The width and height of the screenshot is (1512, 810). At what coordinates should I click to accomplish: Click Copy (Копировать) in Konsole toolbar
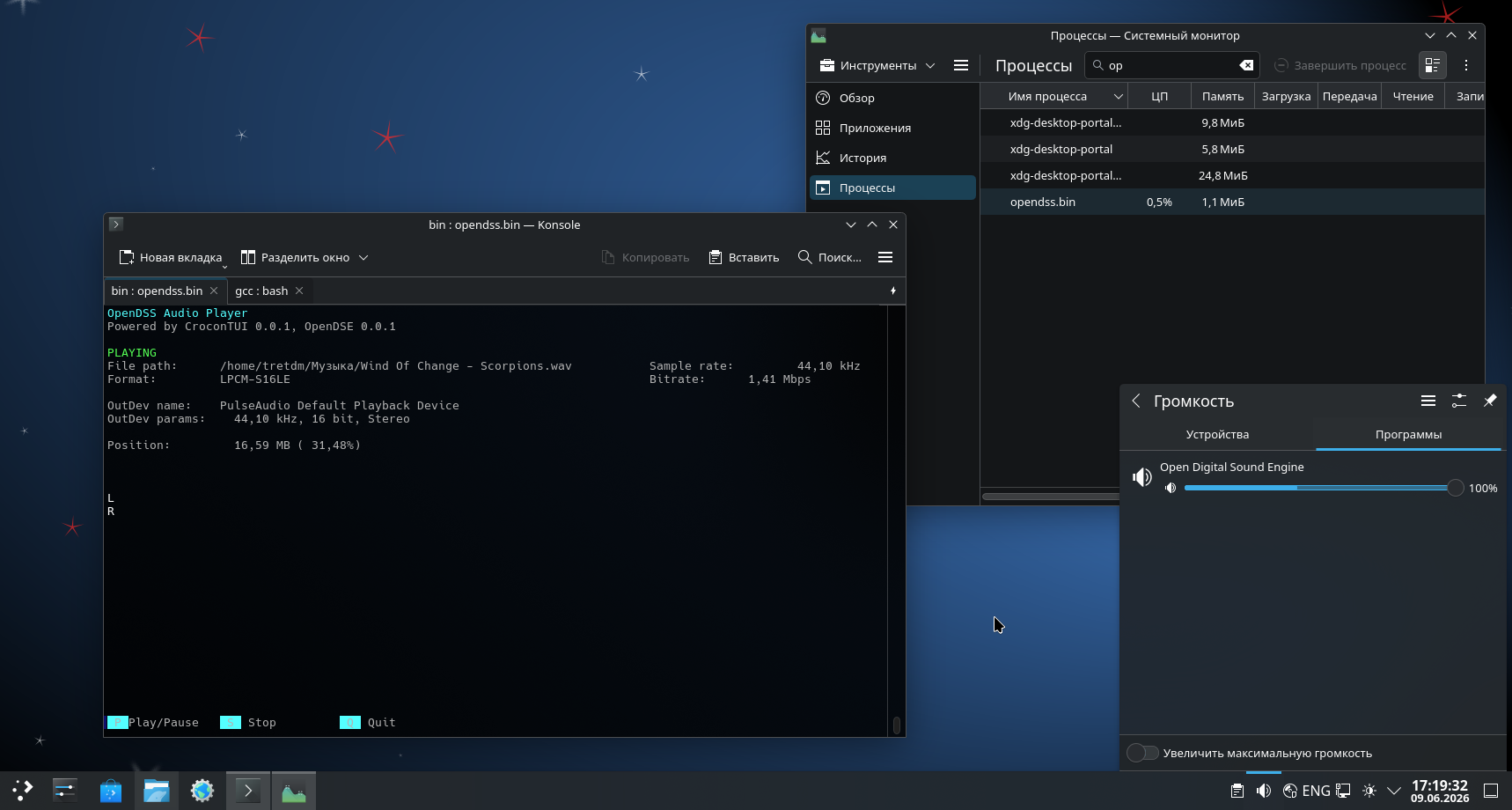click(645, 257)
